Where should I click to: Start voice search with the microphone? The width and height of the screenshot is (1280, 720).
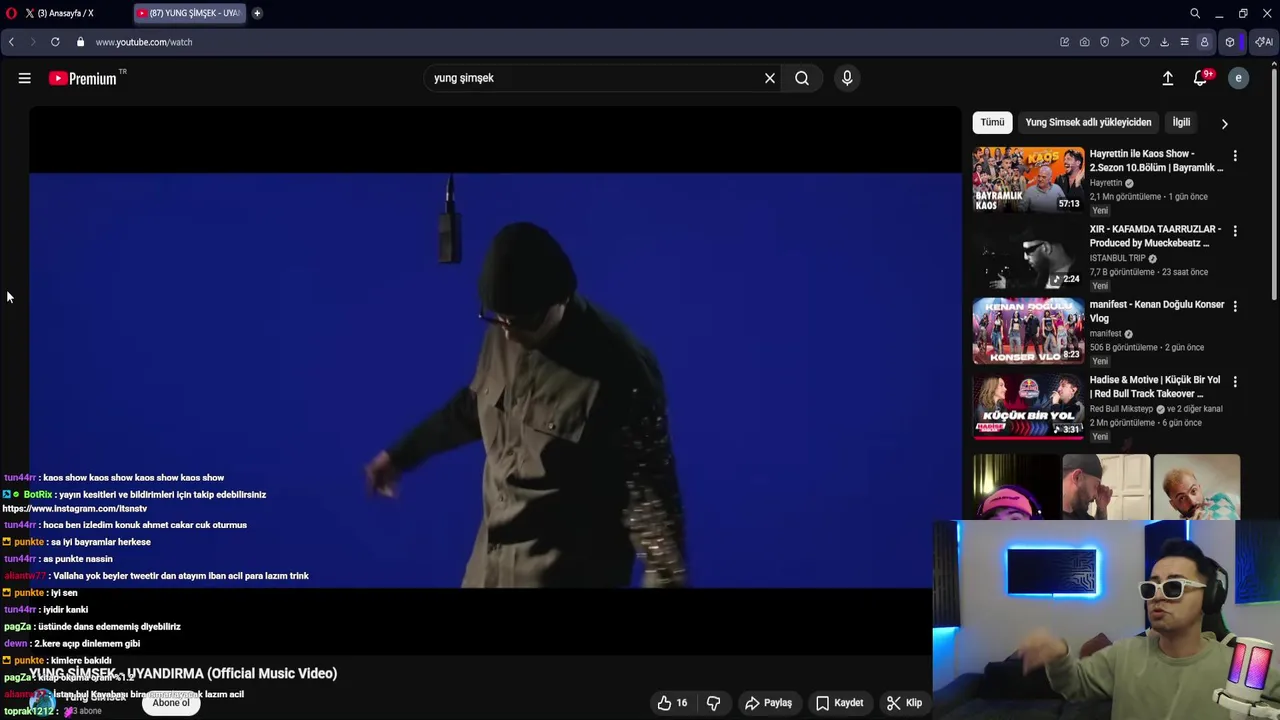[847, 78]
